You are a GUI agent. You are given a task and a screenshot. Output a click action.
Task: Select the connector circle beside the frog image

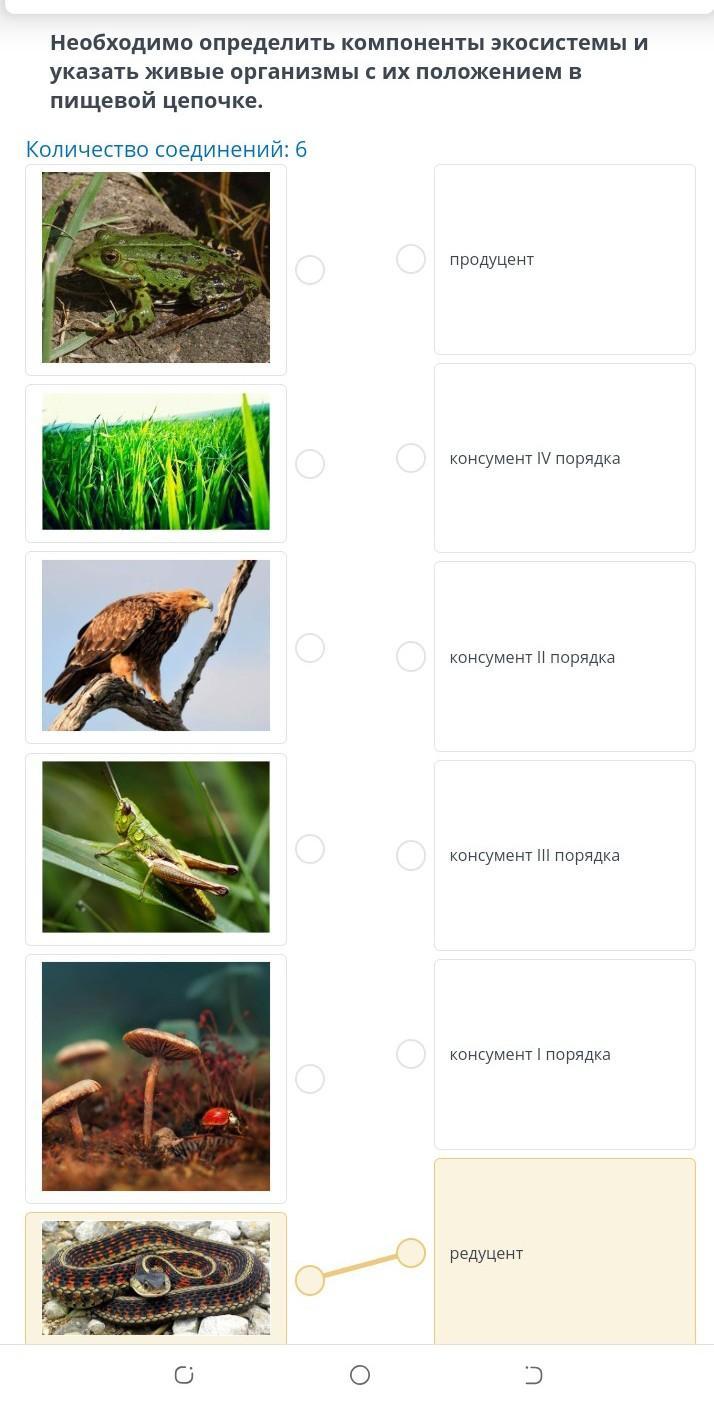pyautogui.click(x=310, y=270)
